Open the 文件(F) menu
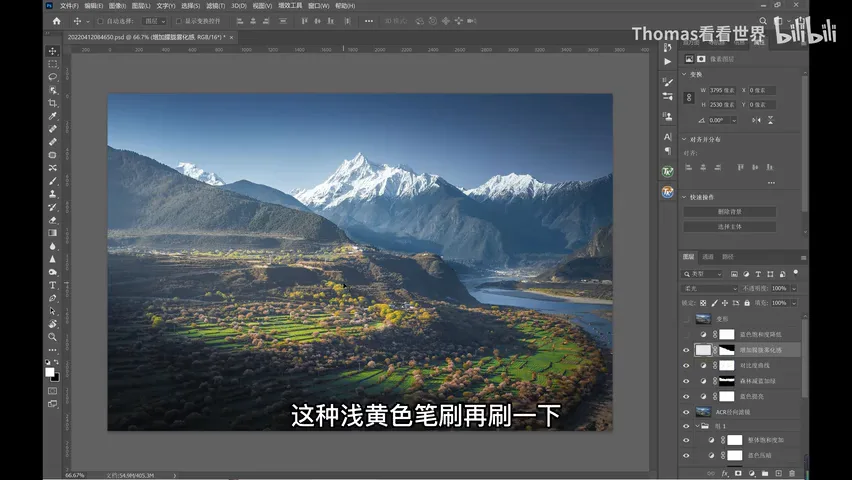This screenshot has height=480, width=852. (69, 5)
